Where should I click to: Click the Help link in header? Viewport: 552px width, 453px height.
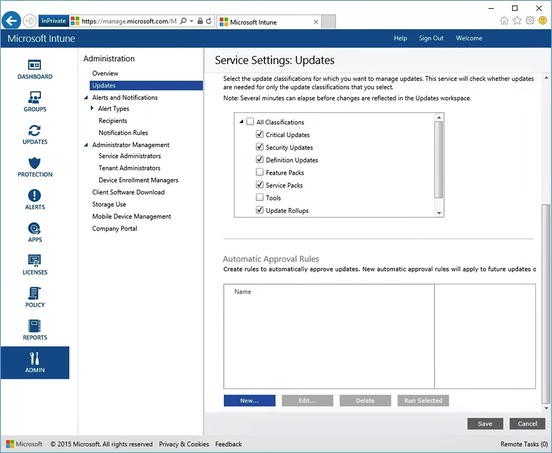pyautogui.click(x=400, y=38)
